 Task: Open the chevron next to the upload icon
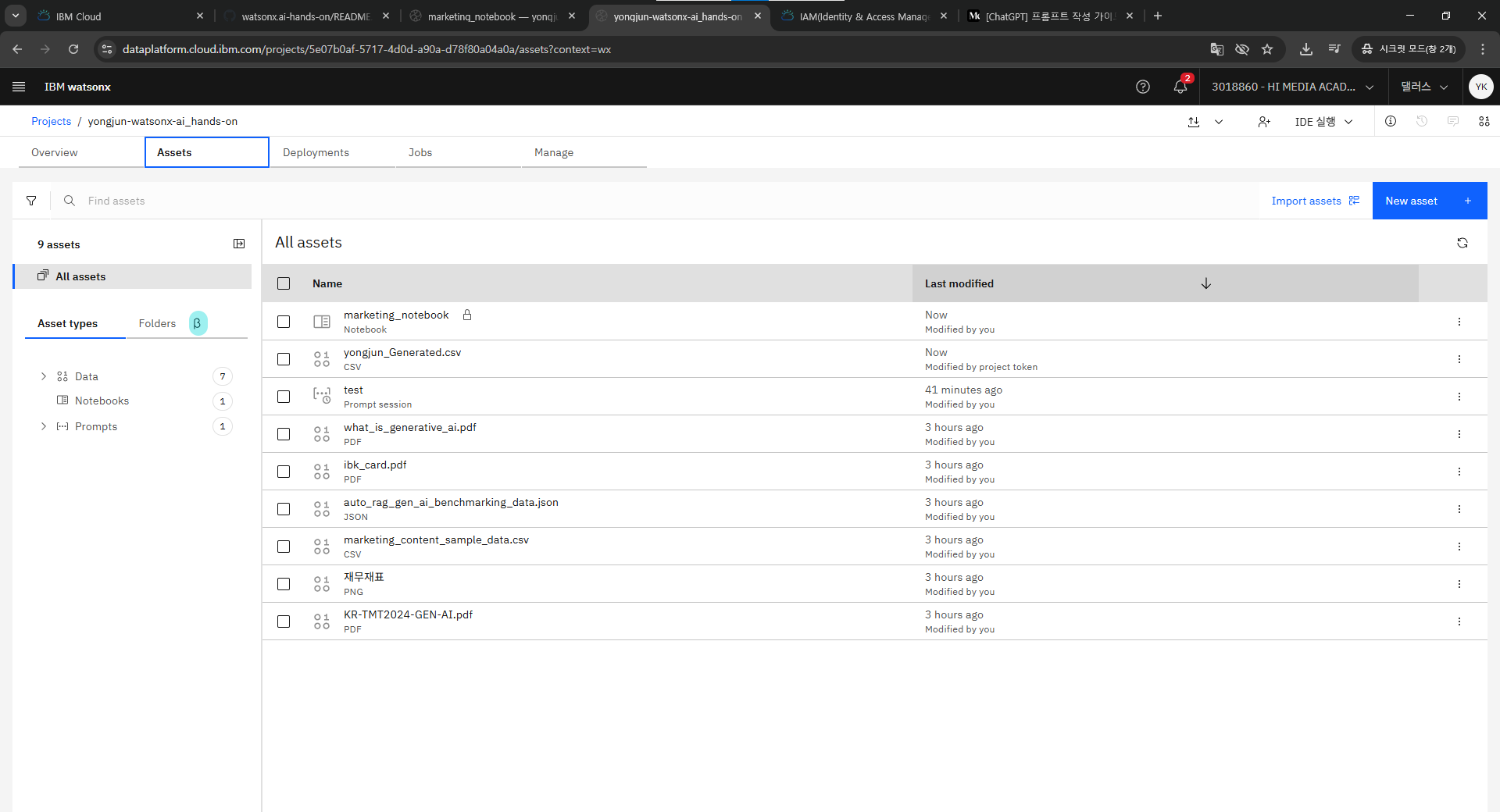[x=1219, y=122]
